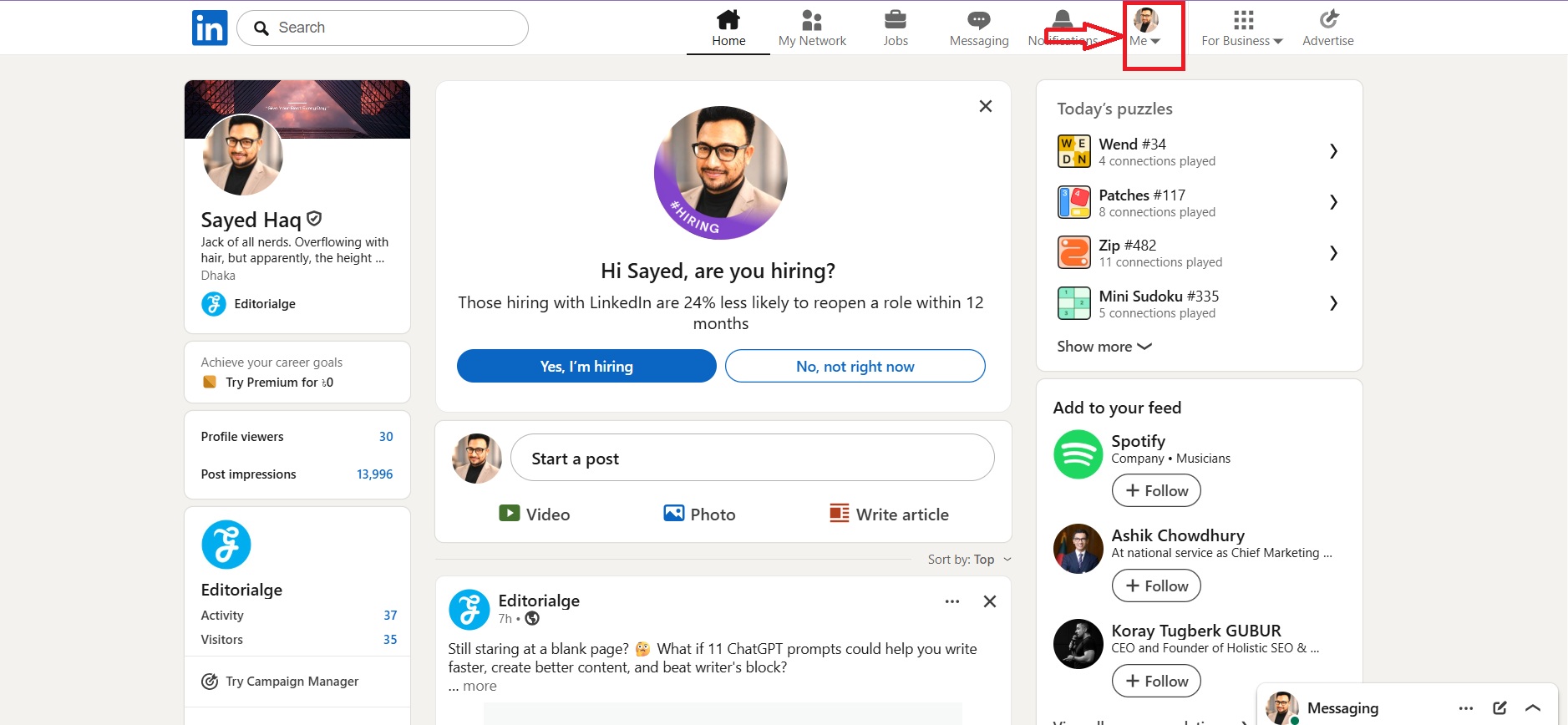
Task: Click Try Premium offer link
Action: pos(279,383)
